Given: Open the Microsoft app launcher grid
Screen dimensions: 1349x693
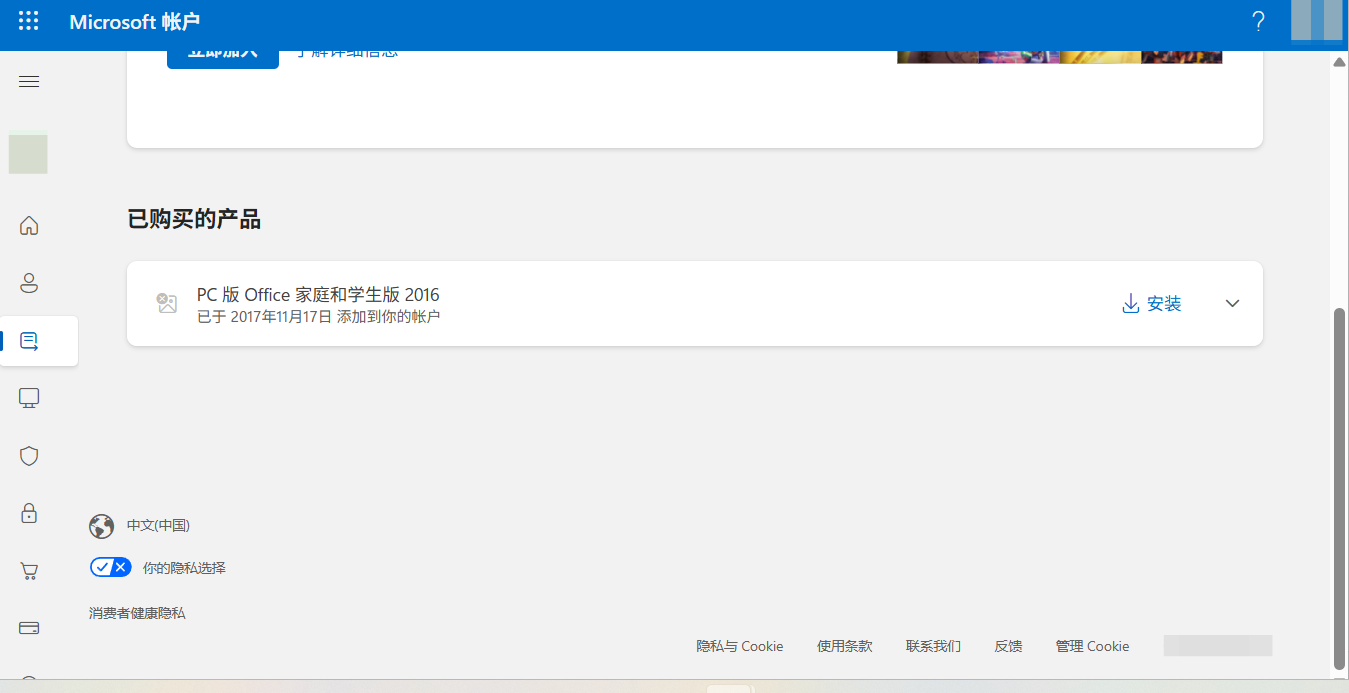Looking at the screenshot, I should [29, 21].
